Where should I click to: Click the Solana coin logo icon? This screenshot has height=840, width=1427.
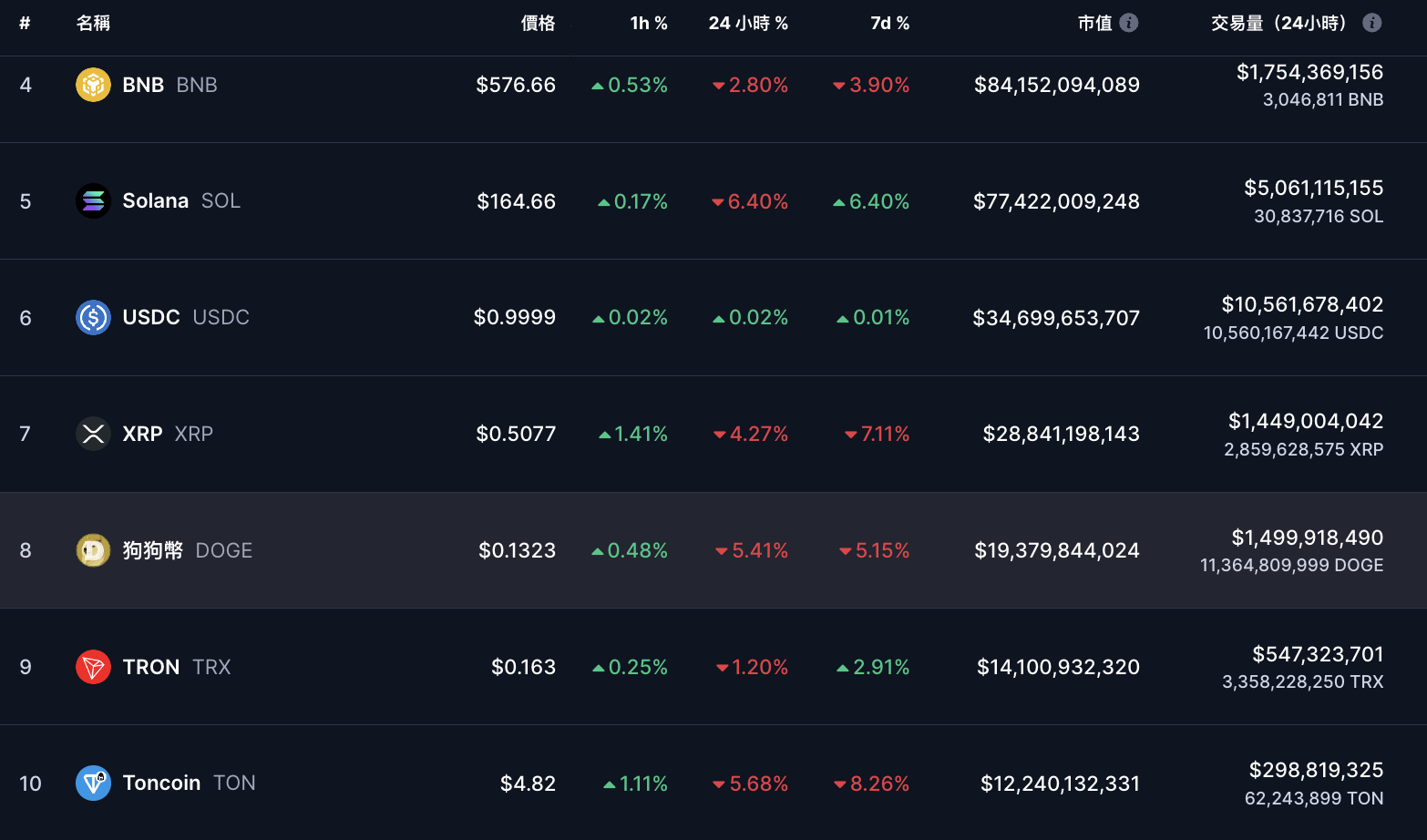[93, 201]
